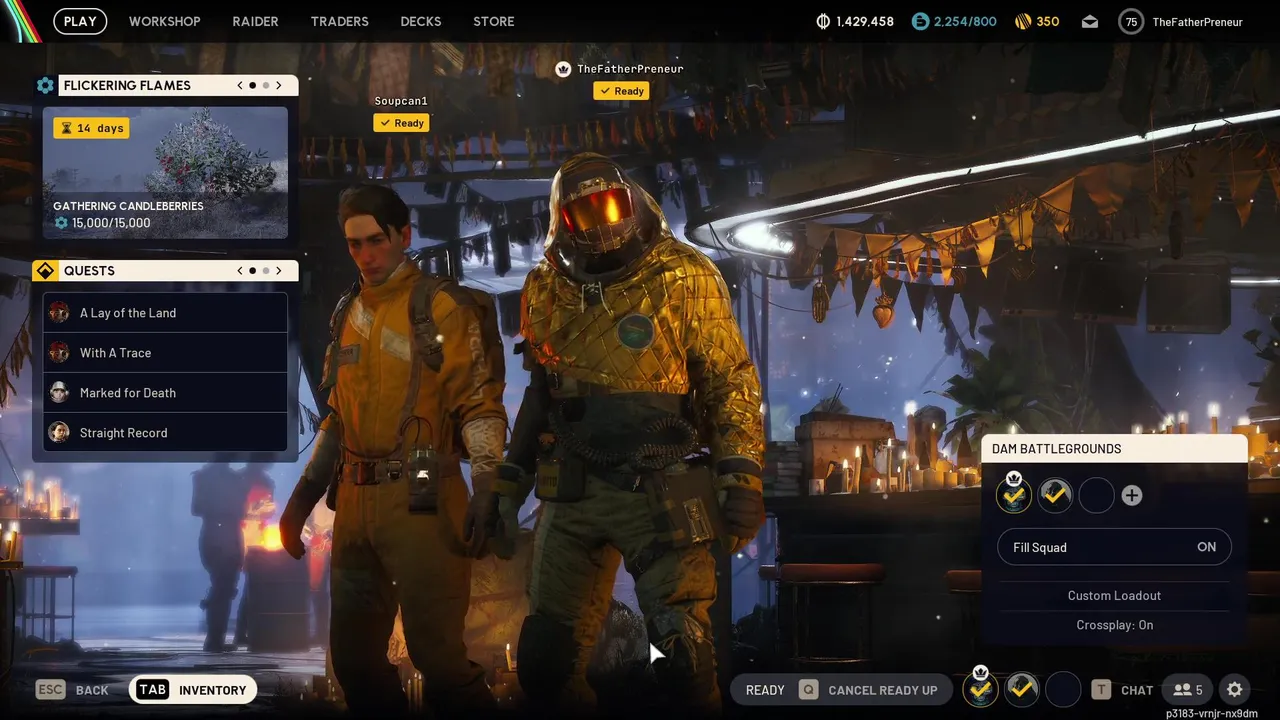Toggle Fill Squad ON setting
This screenshot has height=720, width=1280.
tap(1114, 547)
